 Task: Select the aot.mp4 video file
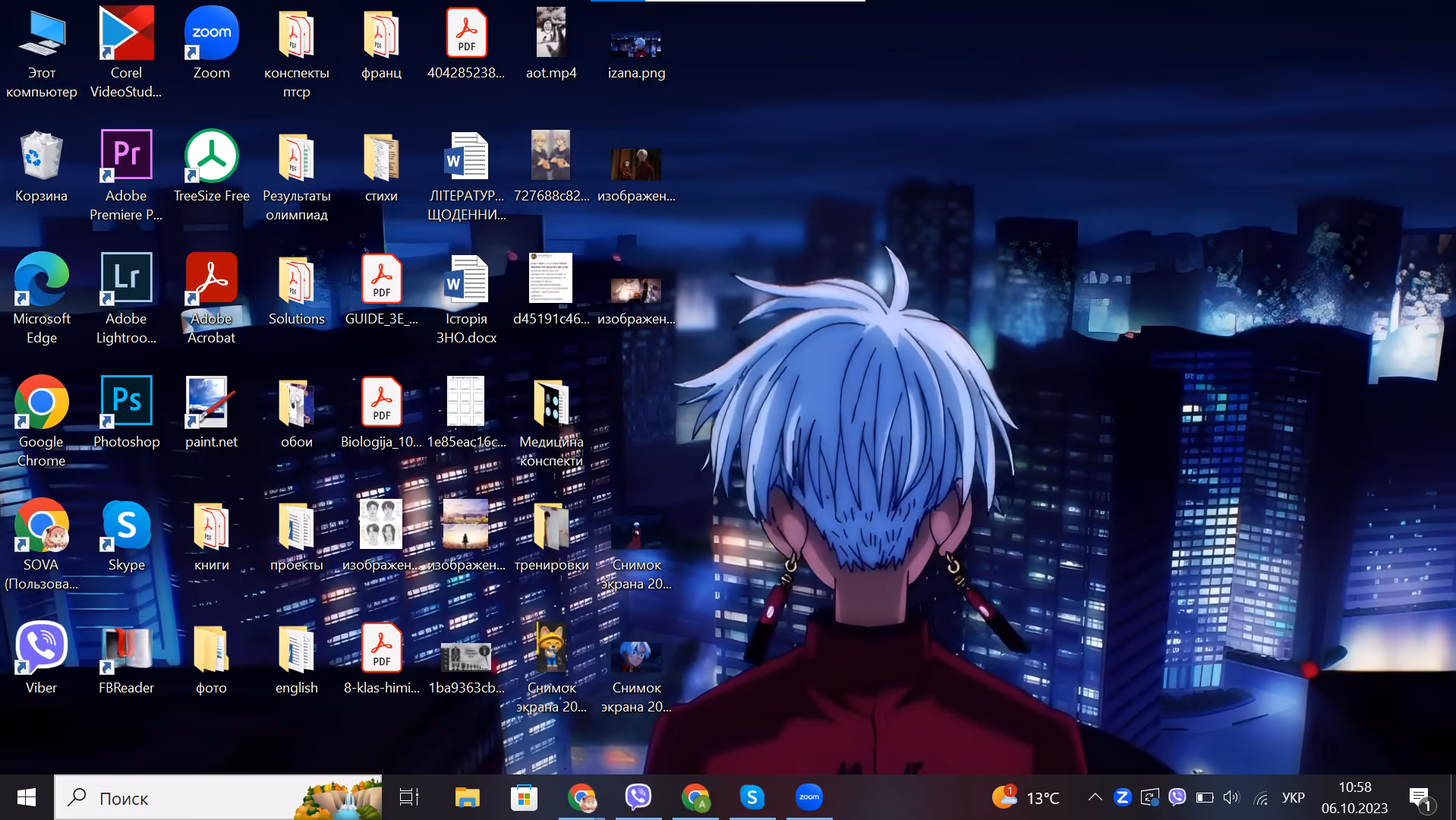point(551,44)
